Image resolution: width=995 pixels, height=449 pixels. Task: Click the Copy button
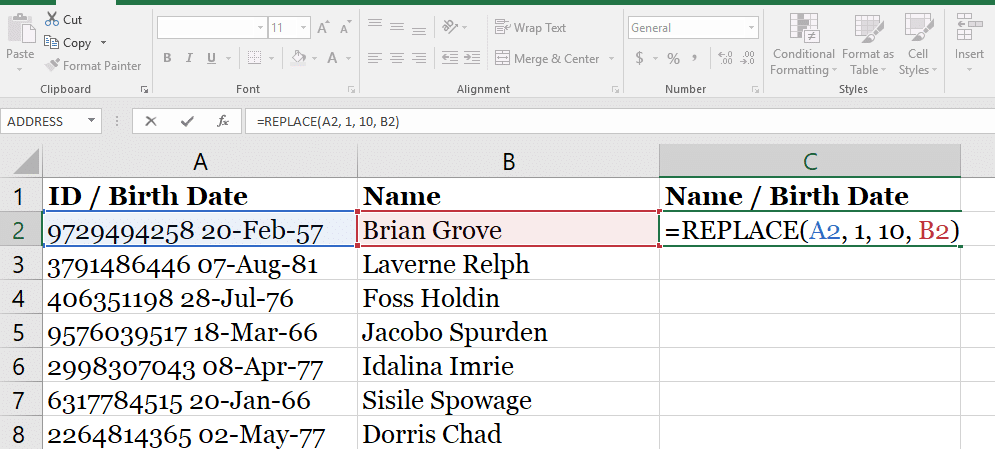[67, 43]
